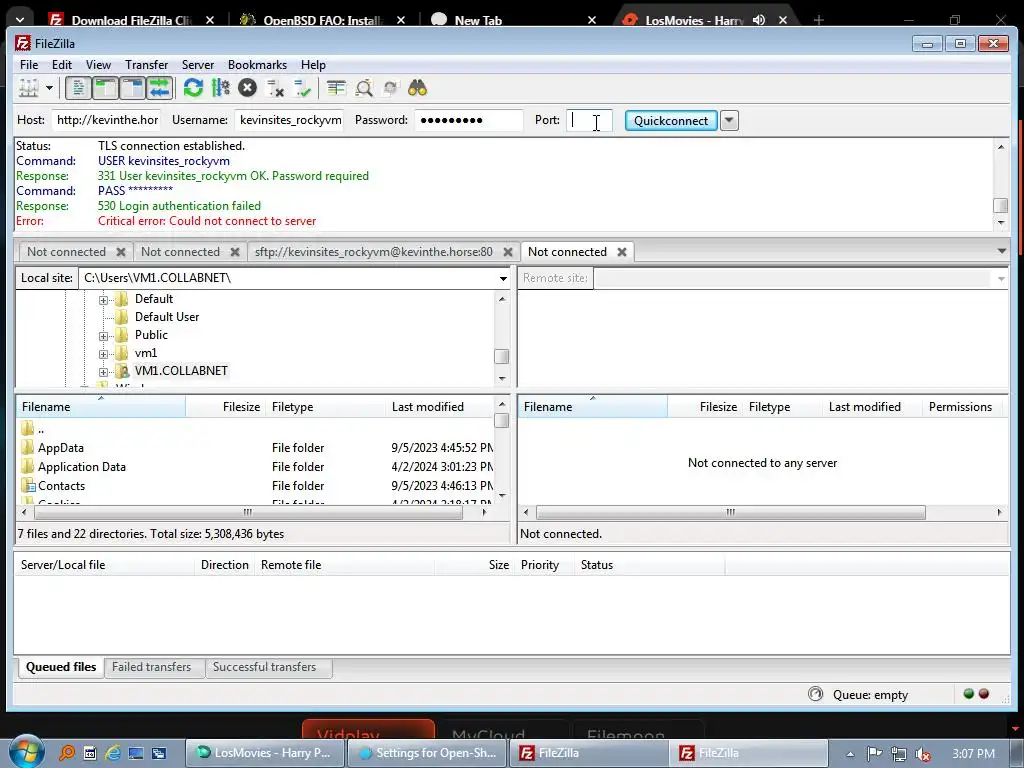Close the active Not connected tab
Image resolution: width=1024 pixels, height=768 pixels.
click(x=622, y=252)
